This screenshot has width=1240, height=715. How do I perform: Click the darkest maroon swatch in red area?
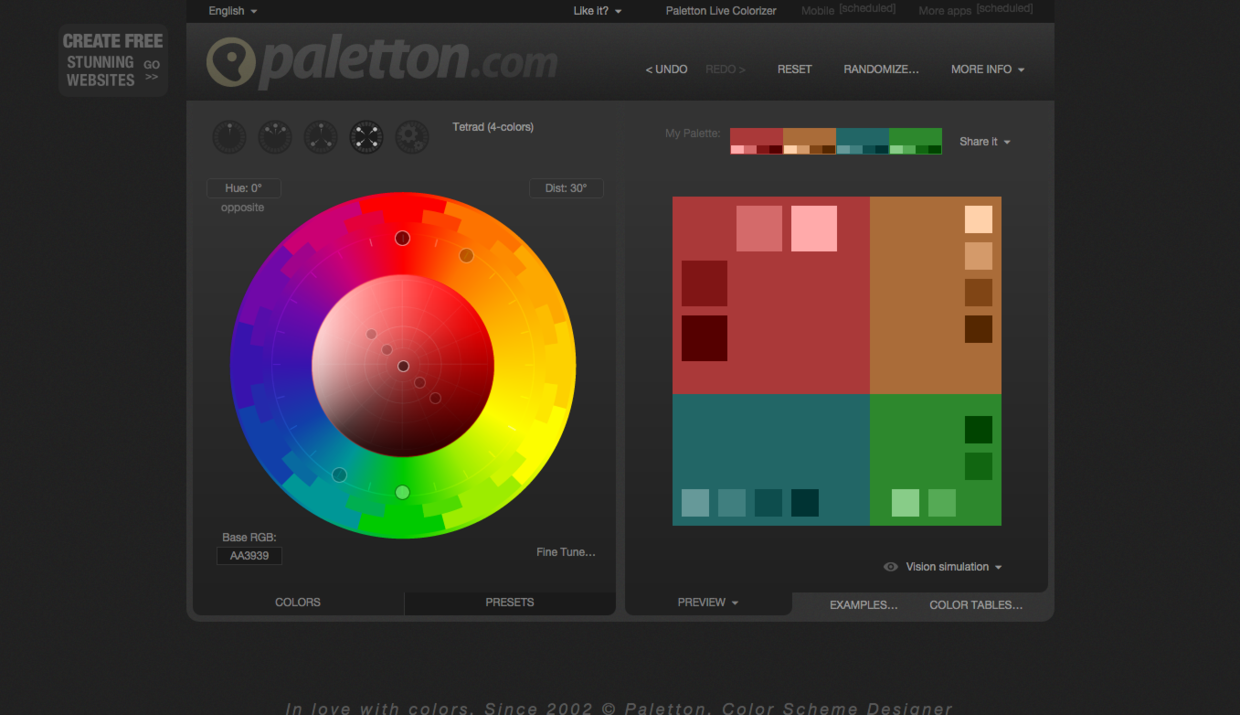[x=704, y=338]
